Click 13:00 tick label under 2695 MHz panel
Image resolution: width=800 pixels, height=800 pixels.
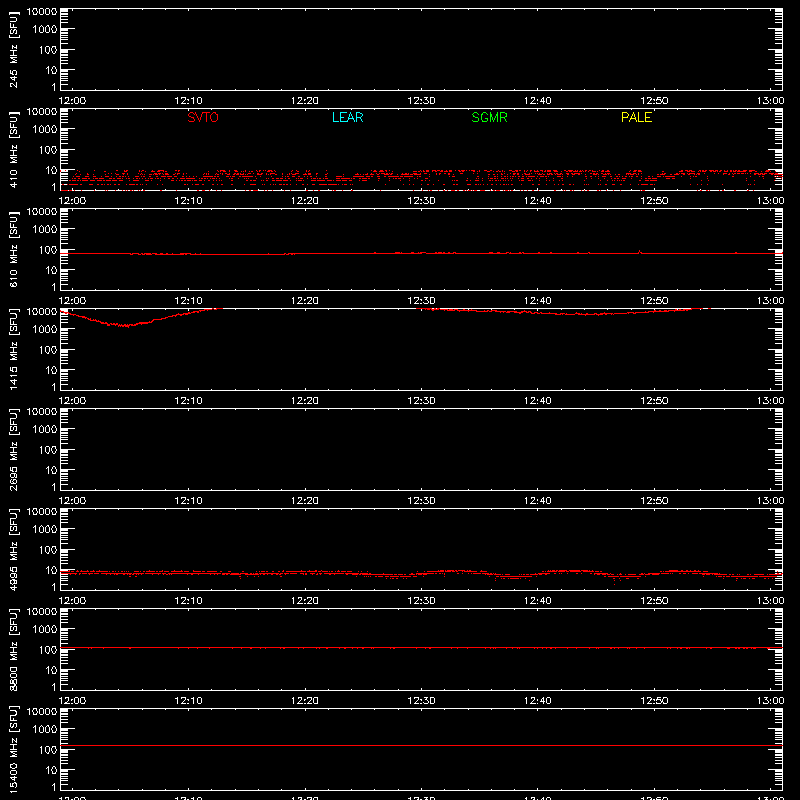(x=770, y=501)
